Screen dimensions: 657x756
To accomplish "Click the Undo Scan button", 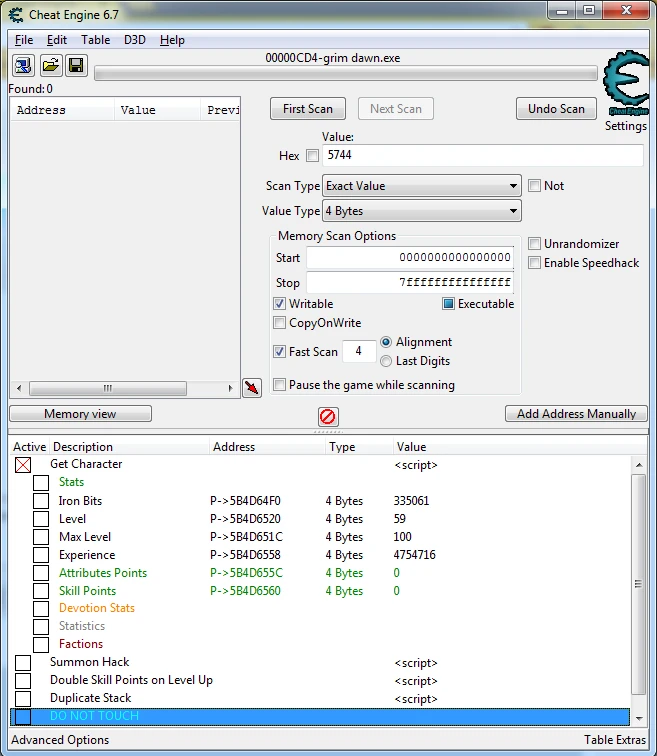I will click(x=556, y=109).
